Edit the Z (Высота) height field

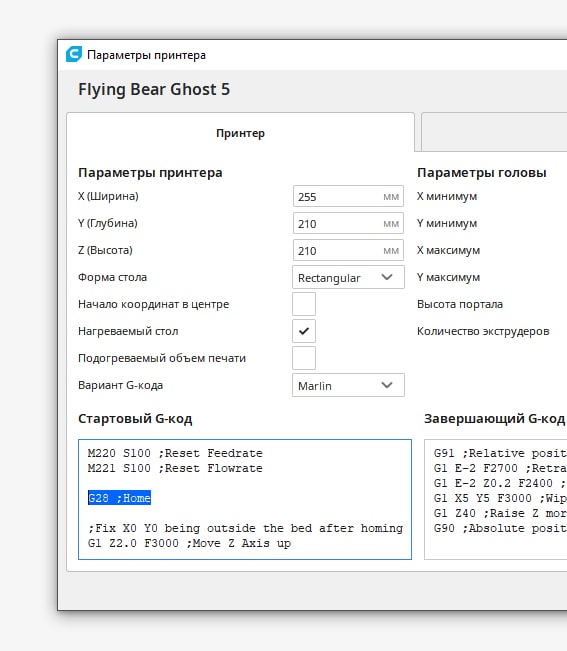[x=348, y=250]
